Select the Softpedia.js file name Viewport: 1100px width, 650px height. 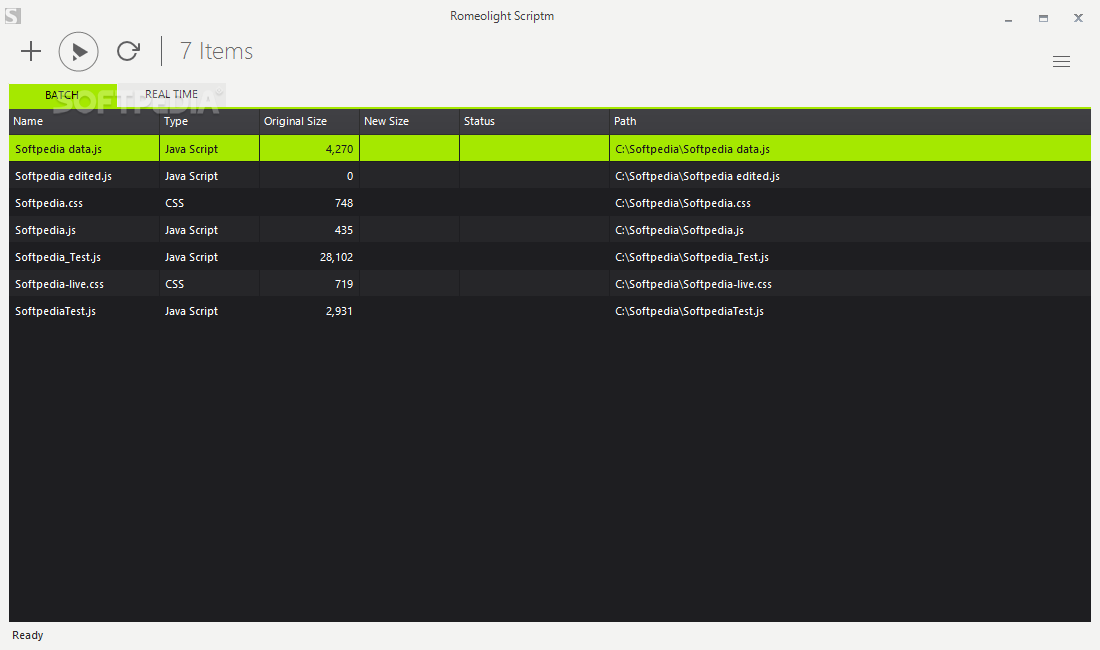[46, 230]
